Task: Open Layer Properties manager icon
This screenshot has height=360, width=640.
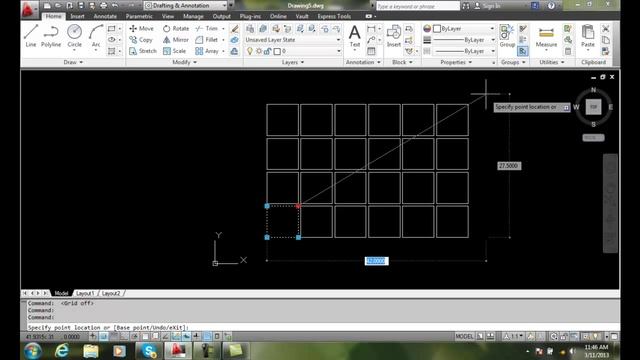Action: tap(250, 29)
